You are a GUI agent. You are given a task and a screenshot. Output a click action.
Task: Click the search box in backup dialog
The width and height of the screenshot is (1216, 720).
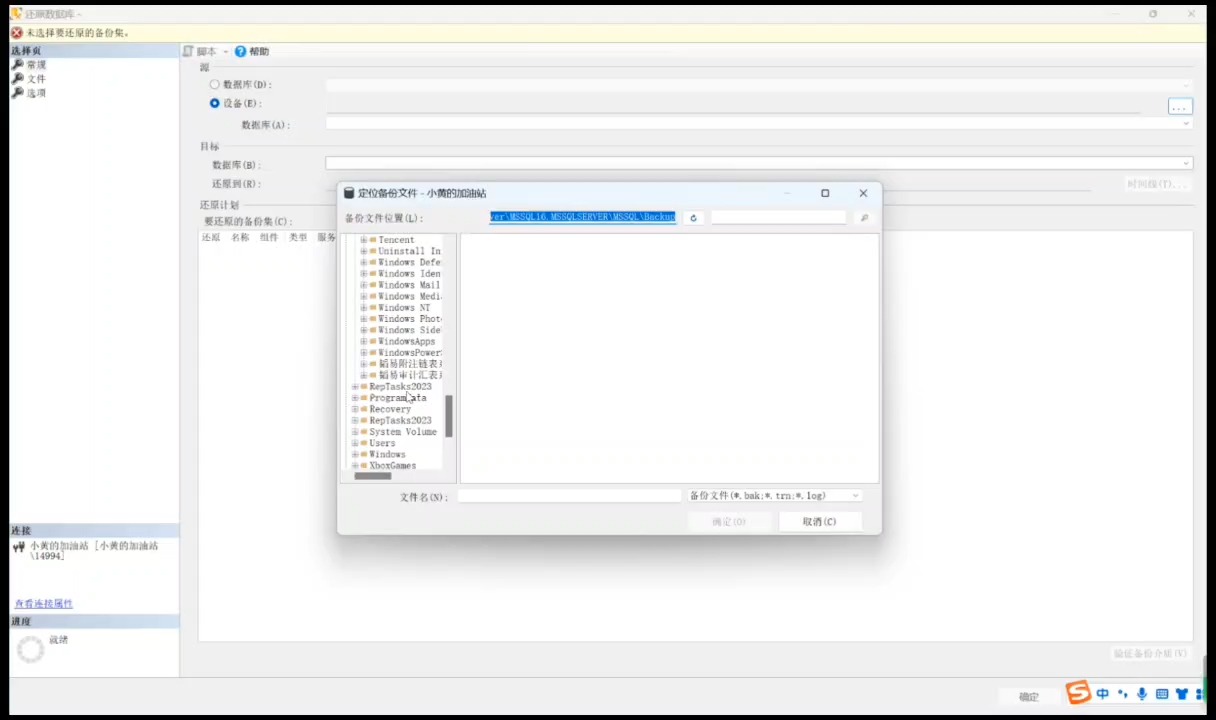coord(778,217)
